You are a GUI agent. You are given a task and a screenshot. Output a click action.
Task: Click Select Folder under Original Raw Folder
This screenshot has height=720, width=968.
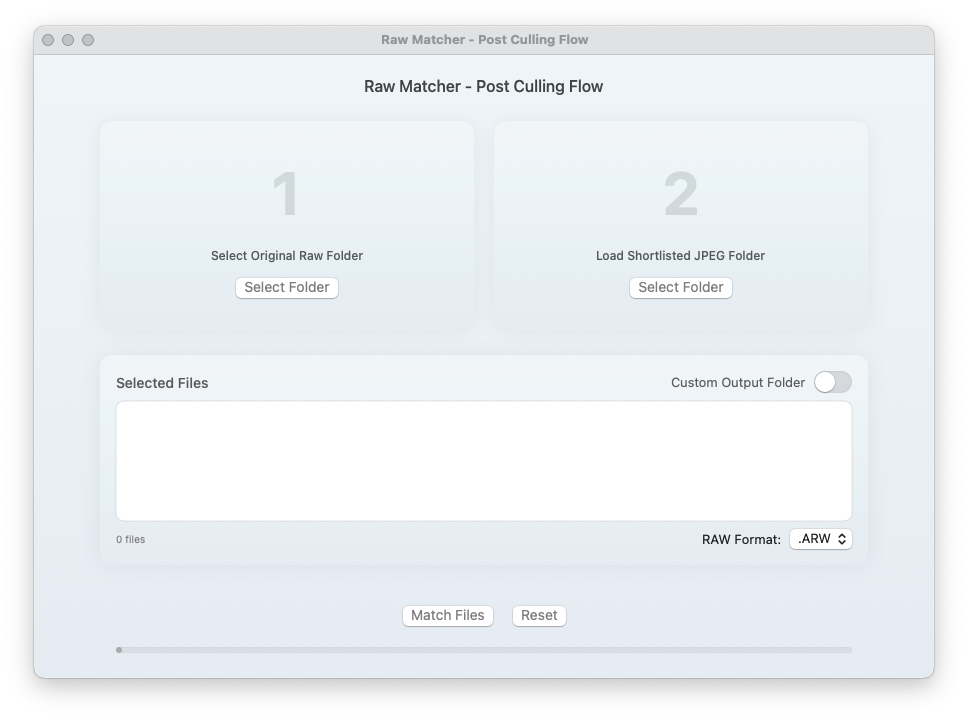[x=287, y=287]
